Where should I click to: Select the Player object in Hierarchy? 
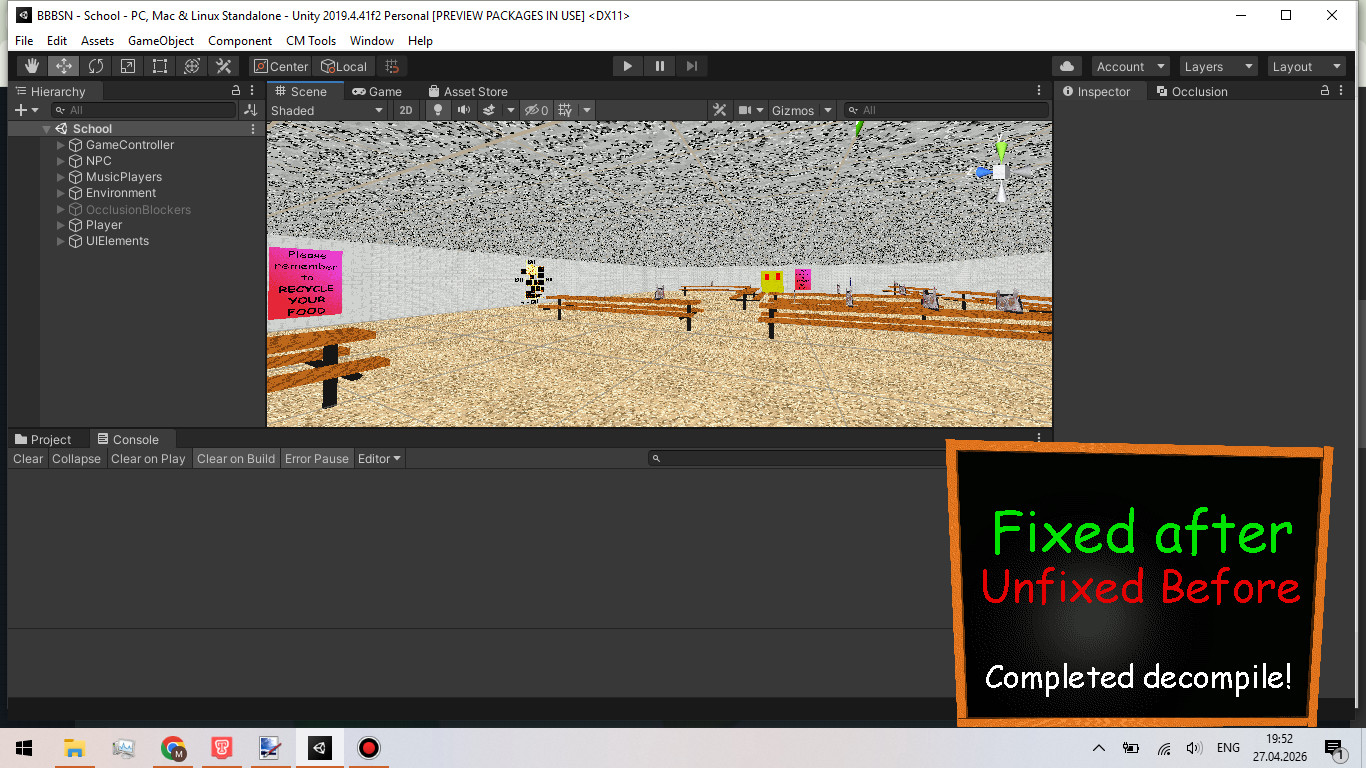point(104,225)
